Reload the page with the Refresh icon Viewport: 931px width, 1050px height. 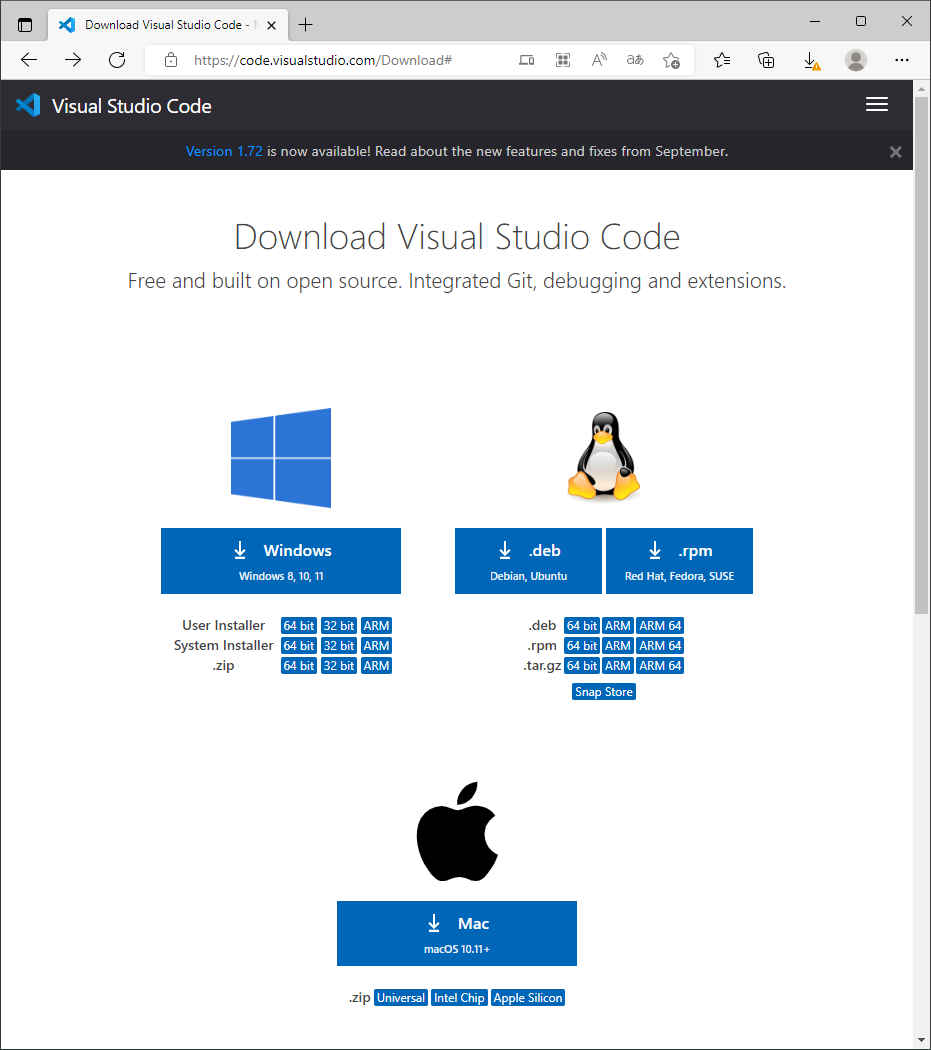[x=117, y=60]
